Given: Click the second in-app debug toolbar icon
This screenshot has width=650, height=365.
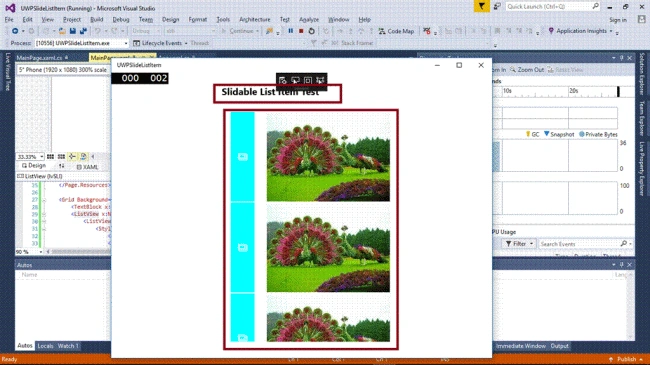Looking at the screenshot, I should pyautogui.click(x=295, y=80).
